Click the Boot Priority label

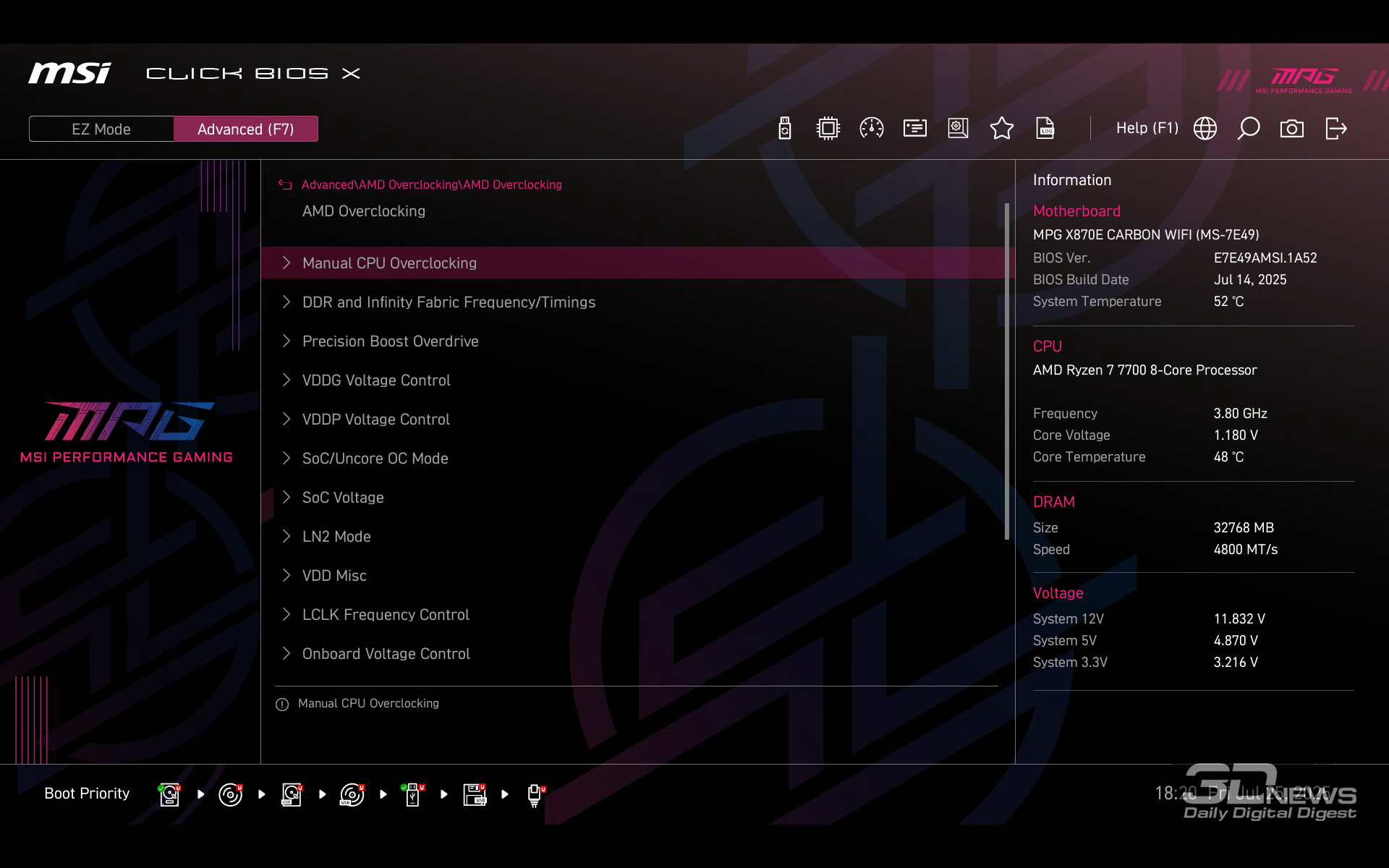[x=87, y=793]
